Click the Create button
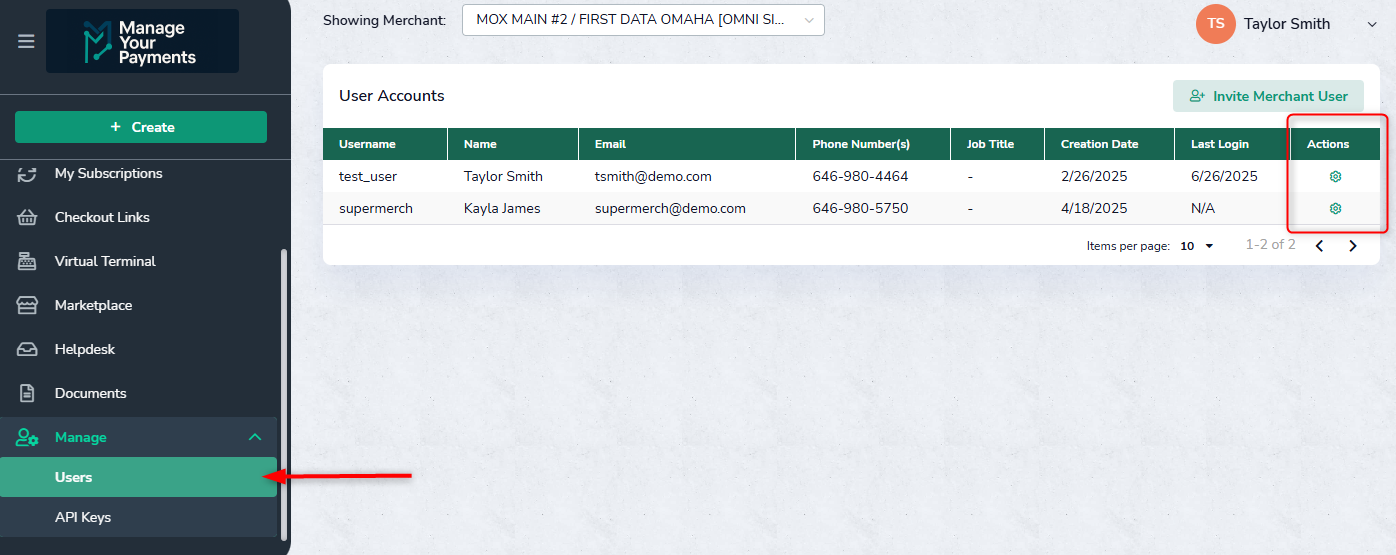 click(141, 127)
